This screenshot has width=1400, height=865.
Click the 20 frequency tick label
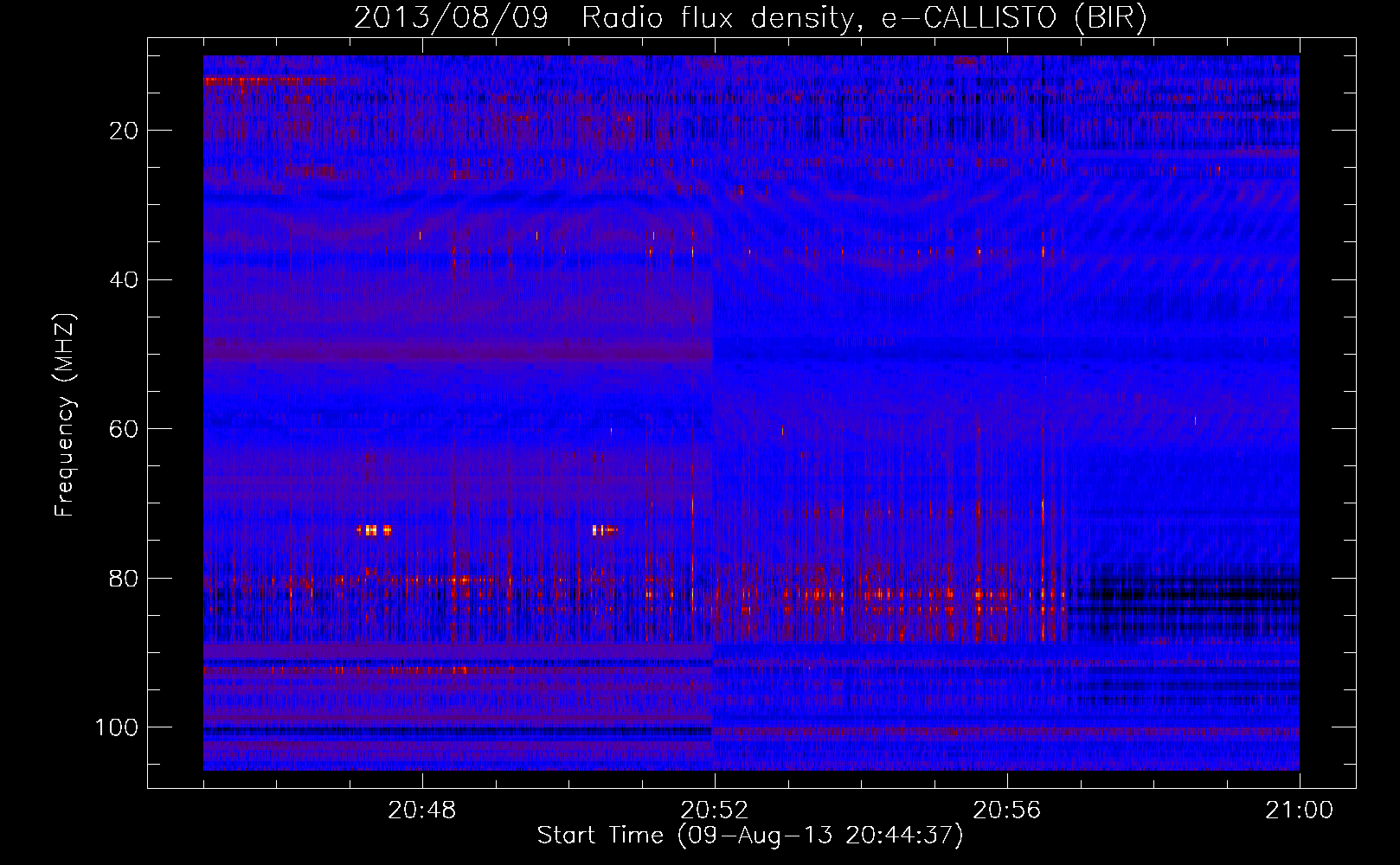[x=125, y=131]
